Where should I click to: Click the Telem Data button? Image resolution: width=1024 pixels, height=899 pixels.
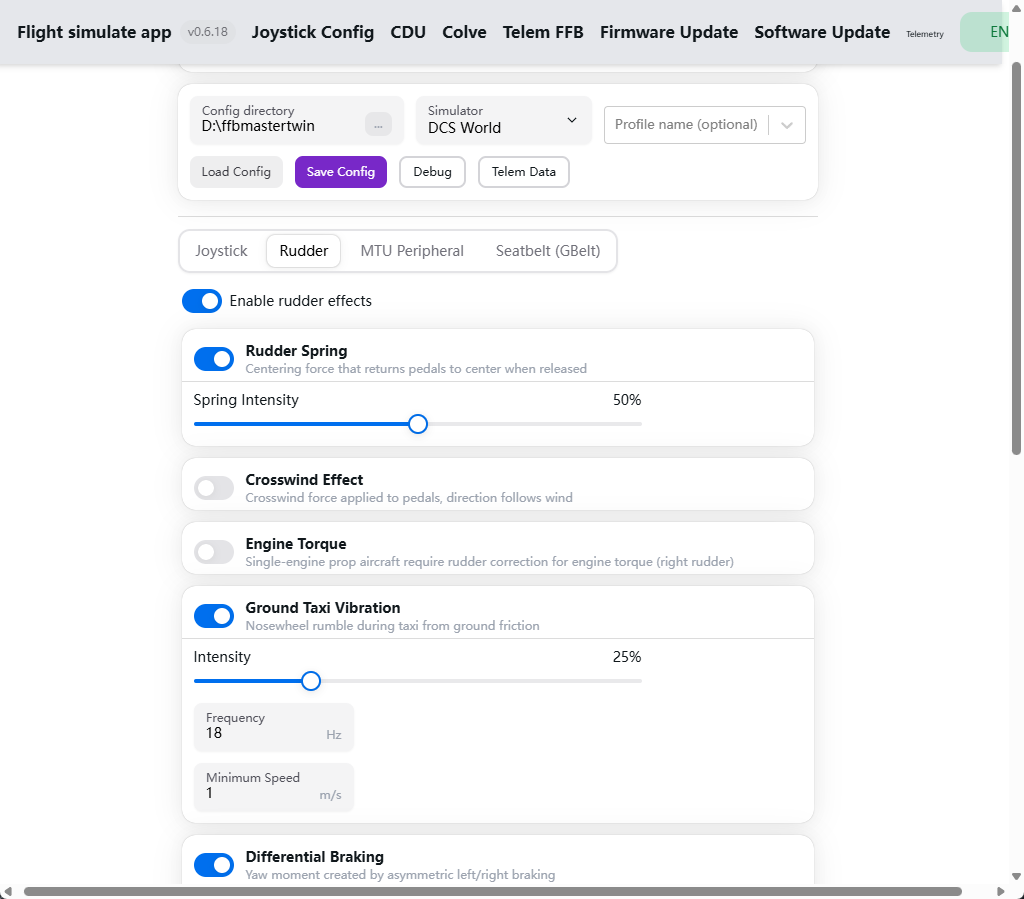(524, 172)
